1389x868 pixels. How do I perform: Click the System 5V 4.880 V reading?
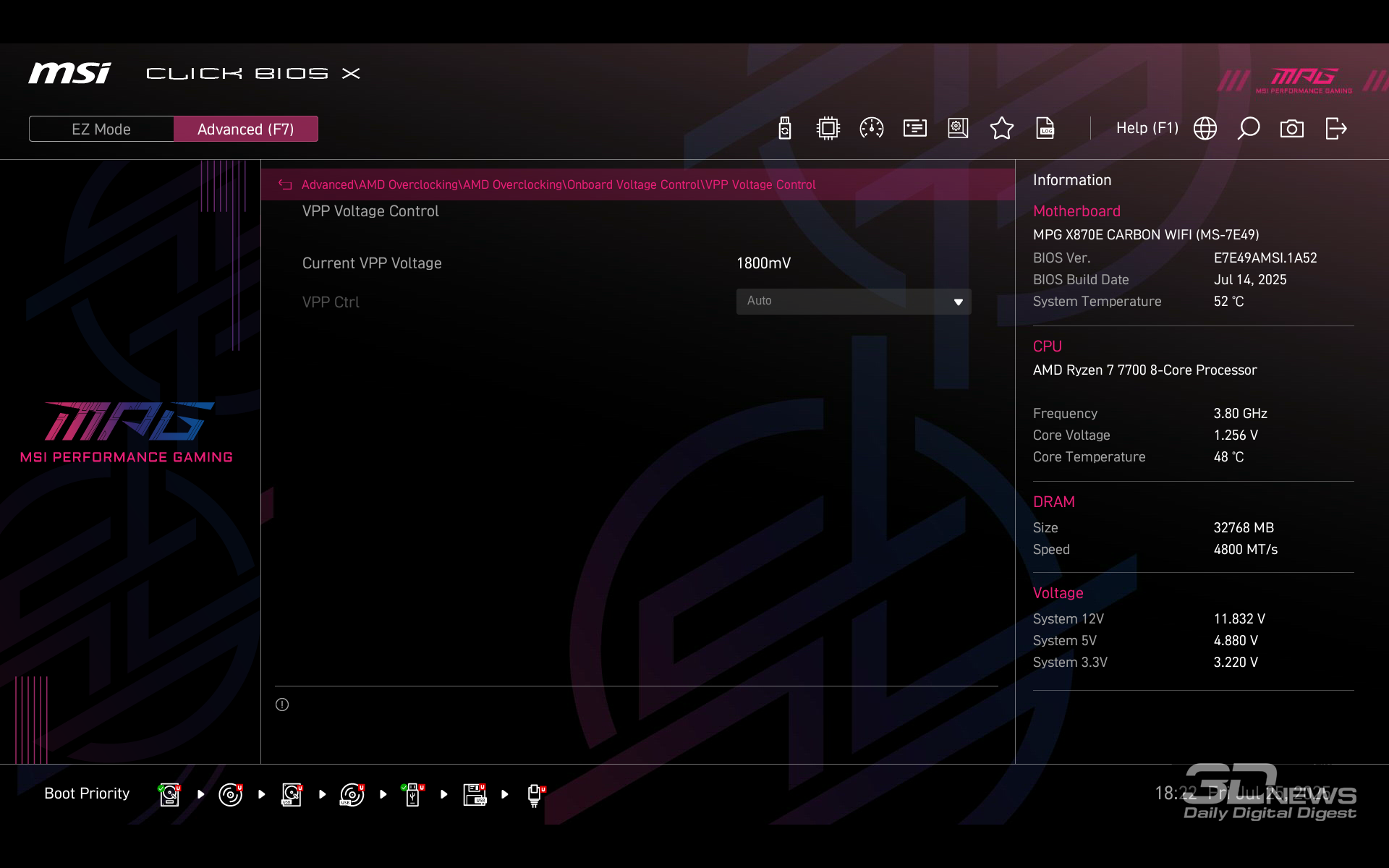1236,641
